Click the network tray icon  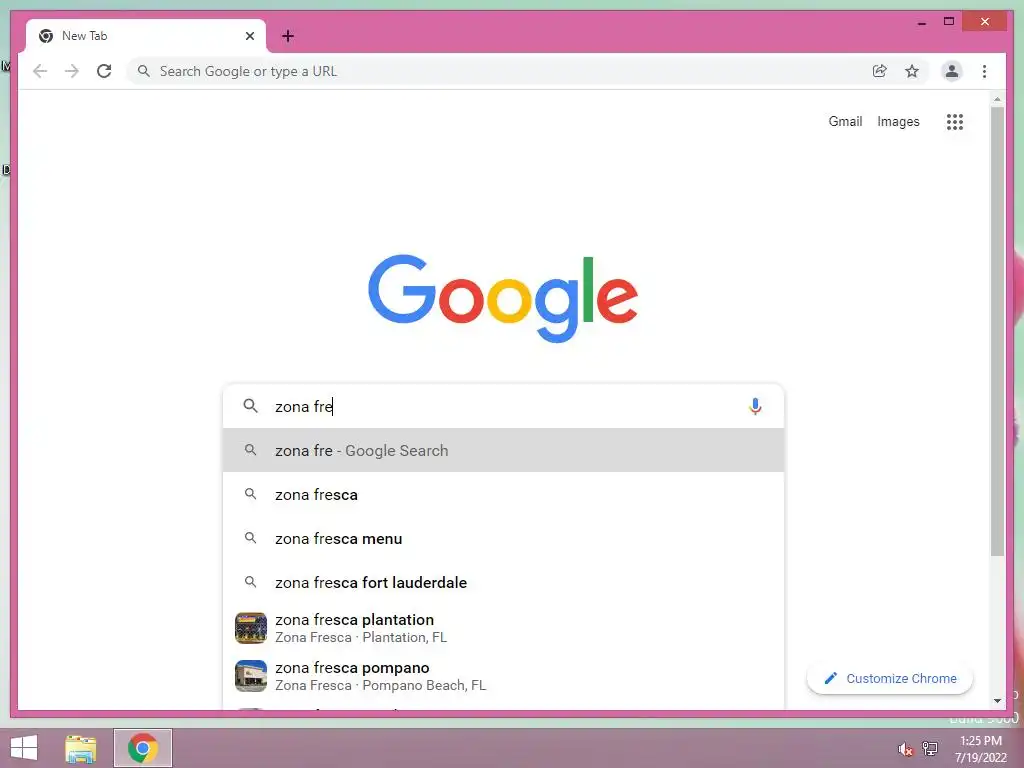coord(930,748)
